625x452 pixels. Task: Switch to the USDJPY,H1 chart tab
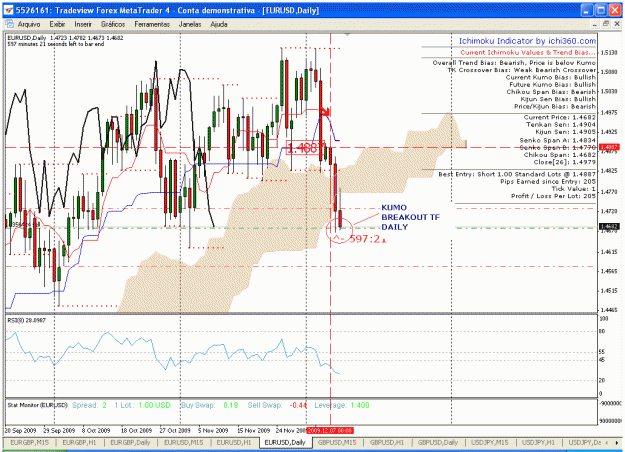pos(538,442)
